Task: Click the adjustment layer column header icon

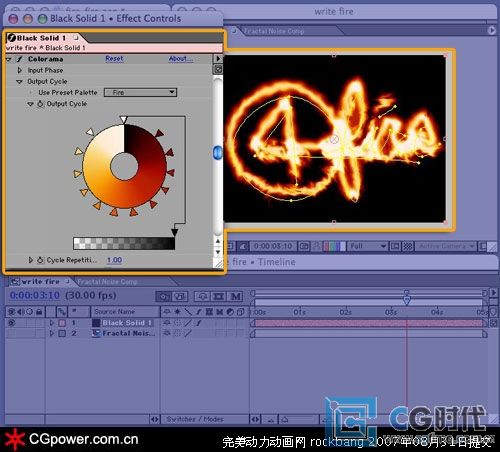Action: (230, 312)
